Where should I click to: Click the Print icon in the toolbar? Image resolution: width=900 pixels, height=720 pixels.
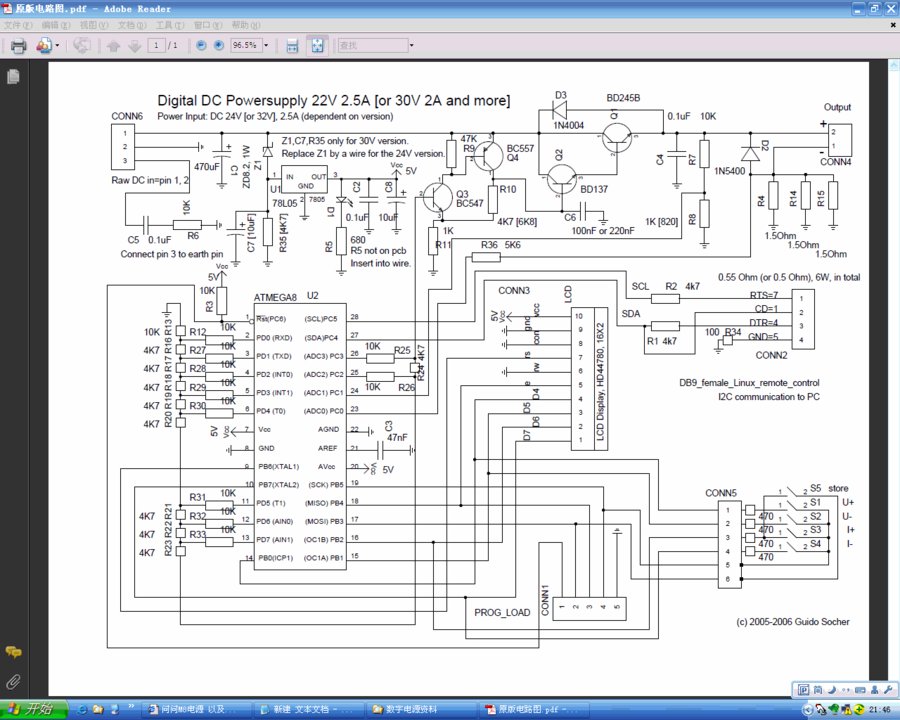(18, 45)
